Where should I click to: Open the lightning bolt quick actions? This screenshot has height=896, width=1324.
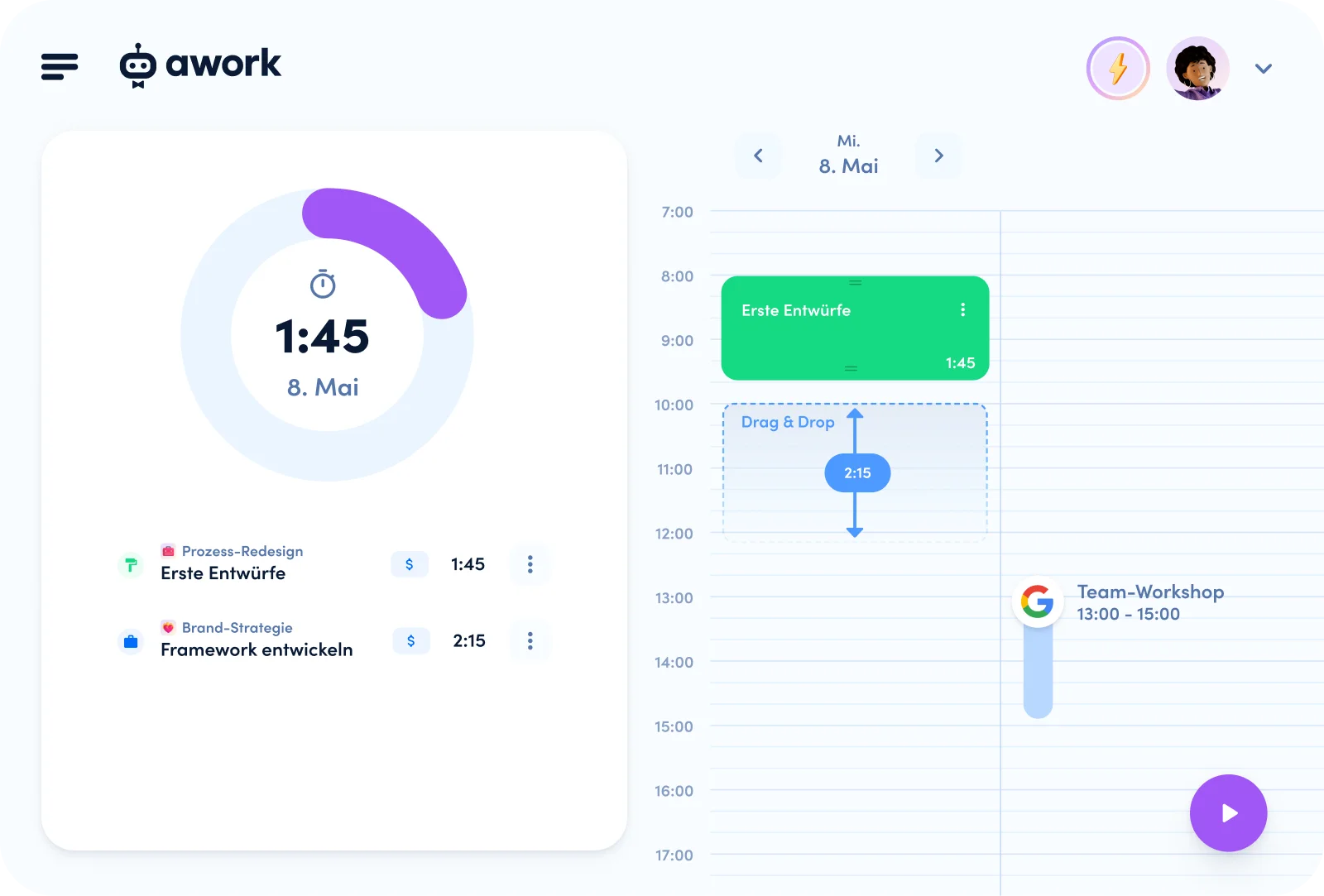(1118, 69)
